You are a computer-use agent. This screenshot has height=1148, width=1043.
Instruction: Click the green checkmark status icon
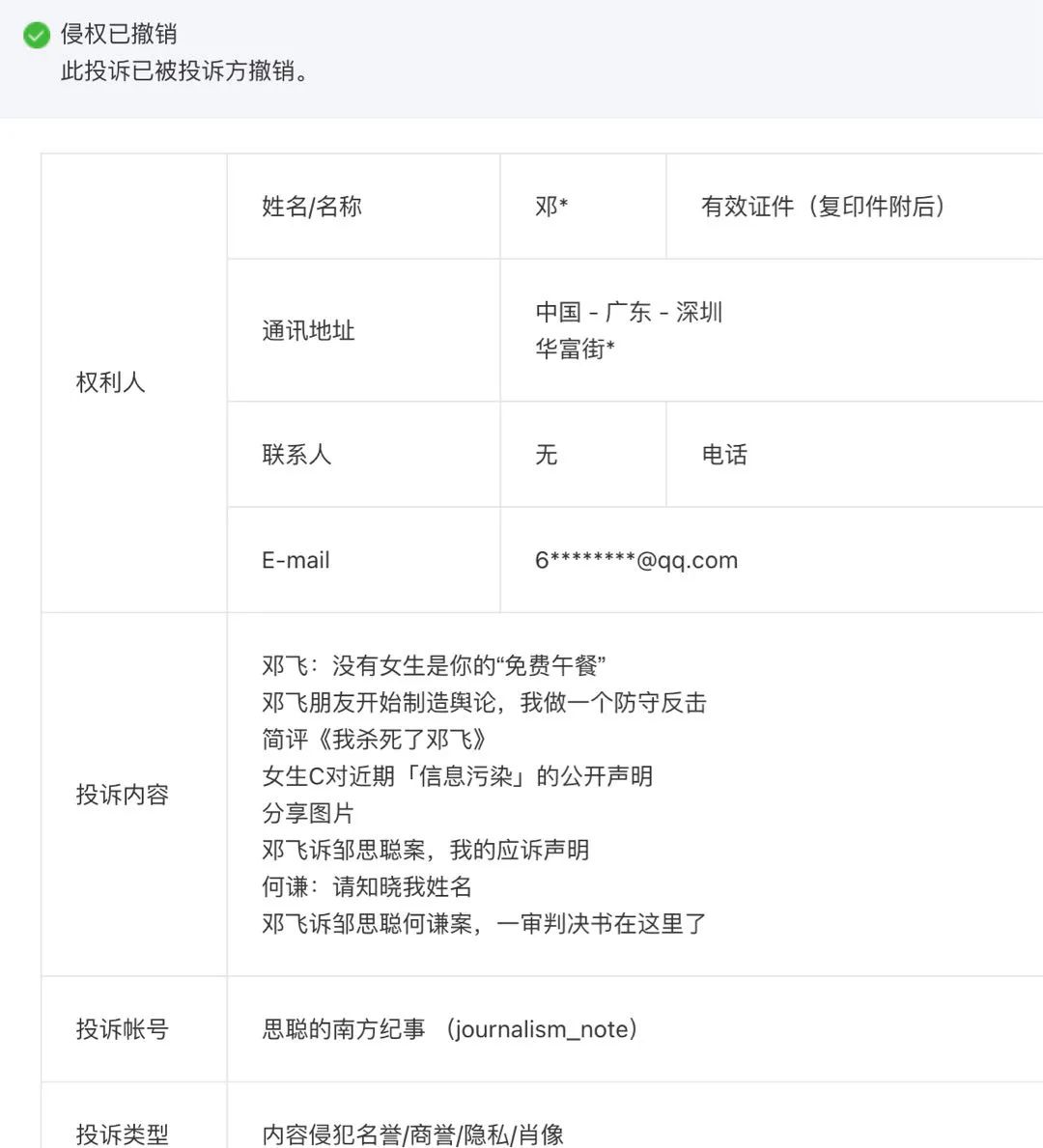coord(37,36)
